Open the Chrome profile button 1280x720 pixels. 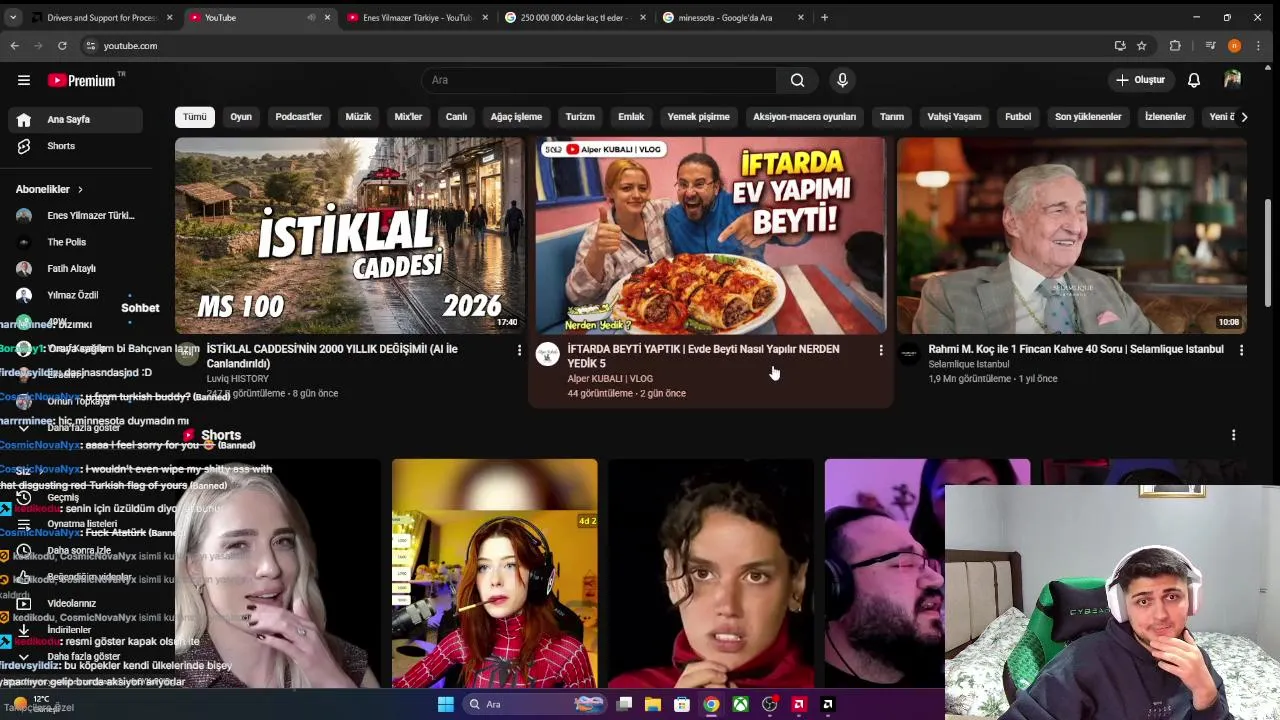[x=1234, y=46]
